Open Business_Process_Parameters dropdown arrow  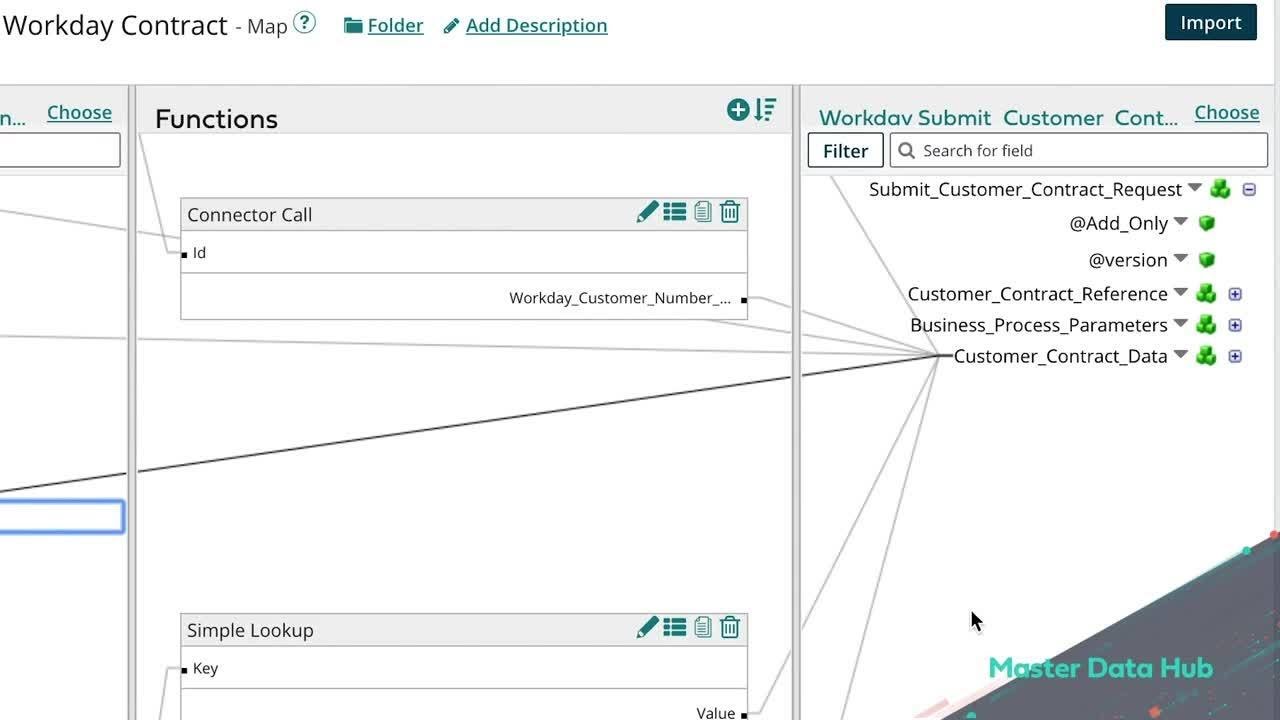coord(1181,324)
